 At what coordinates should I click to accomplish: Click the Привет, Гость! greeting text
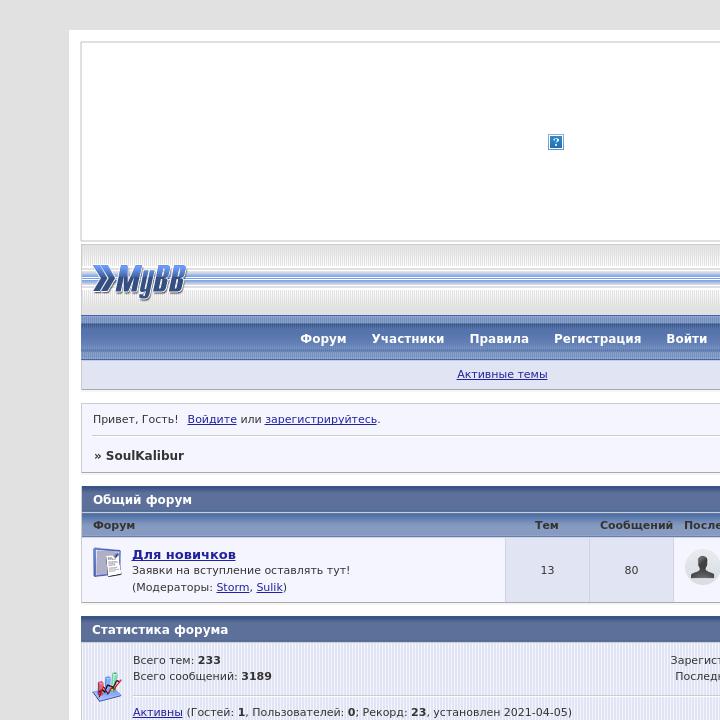click(135, 419)
